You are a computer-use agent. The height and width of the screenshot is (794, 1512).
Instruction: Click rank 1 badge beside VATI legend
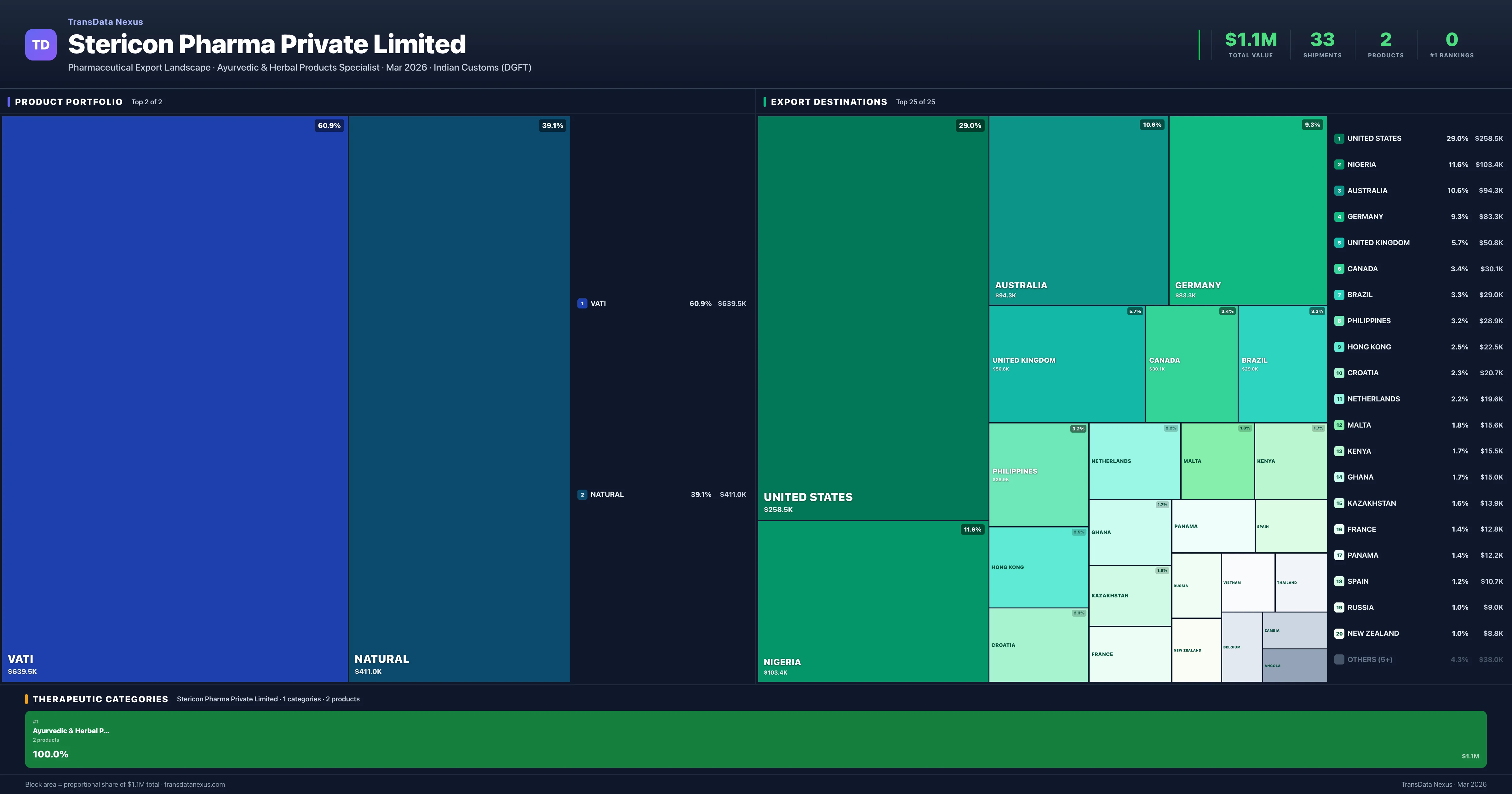[x=582, y=304]
